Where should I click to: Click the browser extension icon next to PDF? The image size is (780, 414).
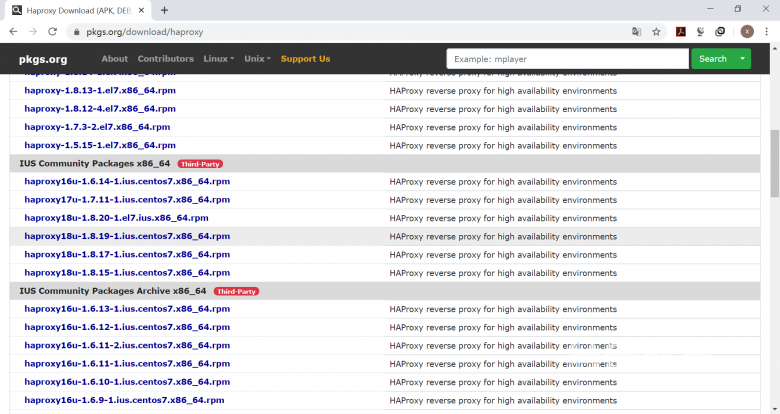pos(700,32)
